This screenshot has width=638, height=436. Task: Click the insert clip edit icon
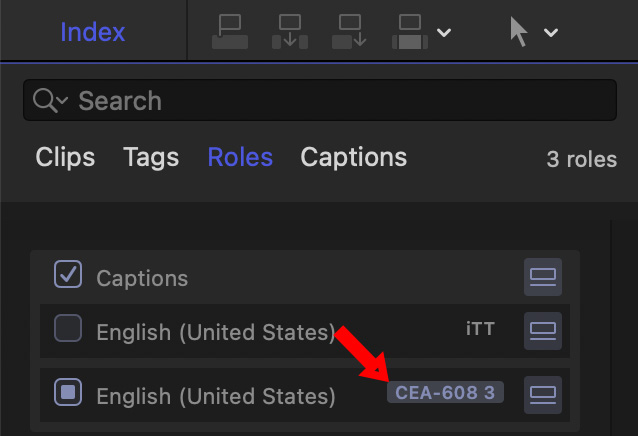pyautogui.click(x=289, y=32)
